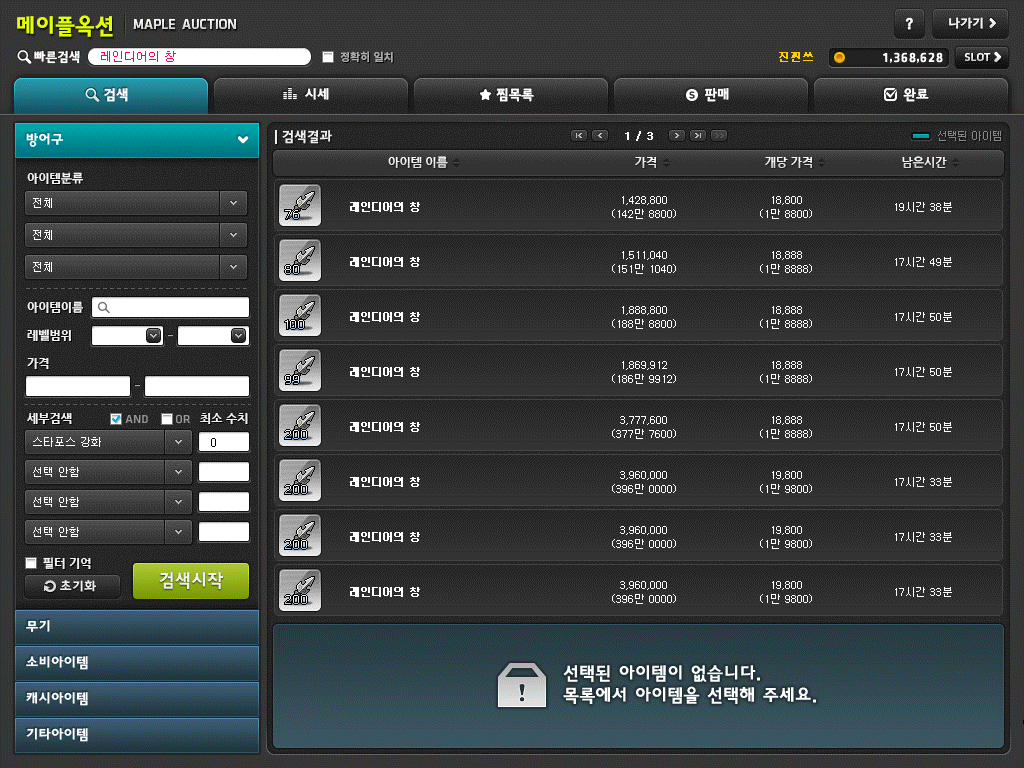Image resolution: width=1024 pixels, height=768 pixels.
Task: Expand the other items category
Action: click(136, 734)
